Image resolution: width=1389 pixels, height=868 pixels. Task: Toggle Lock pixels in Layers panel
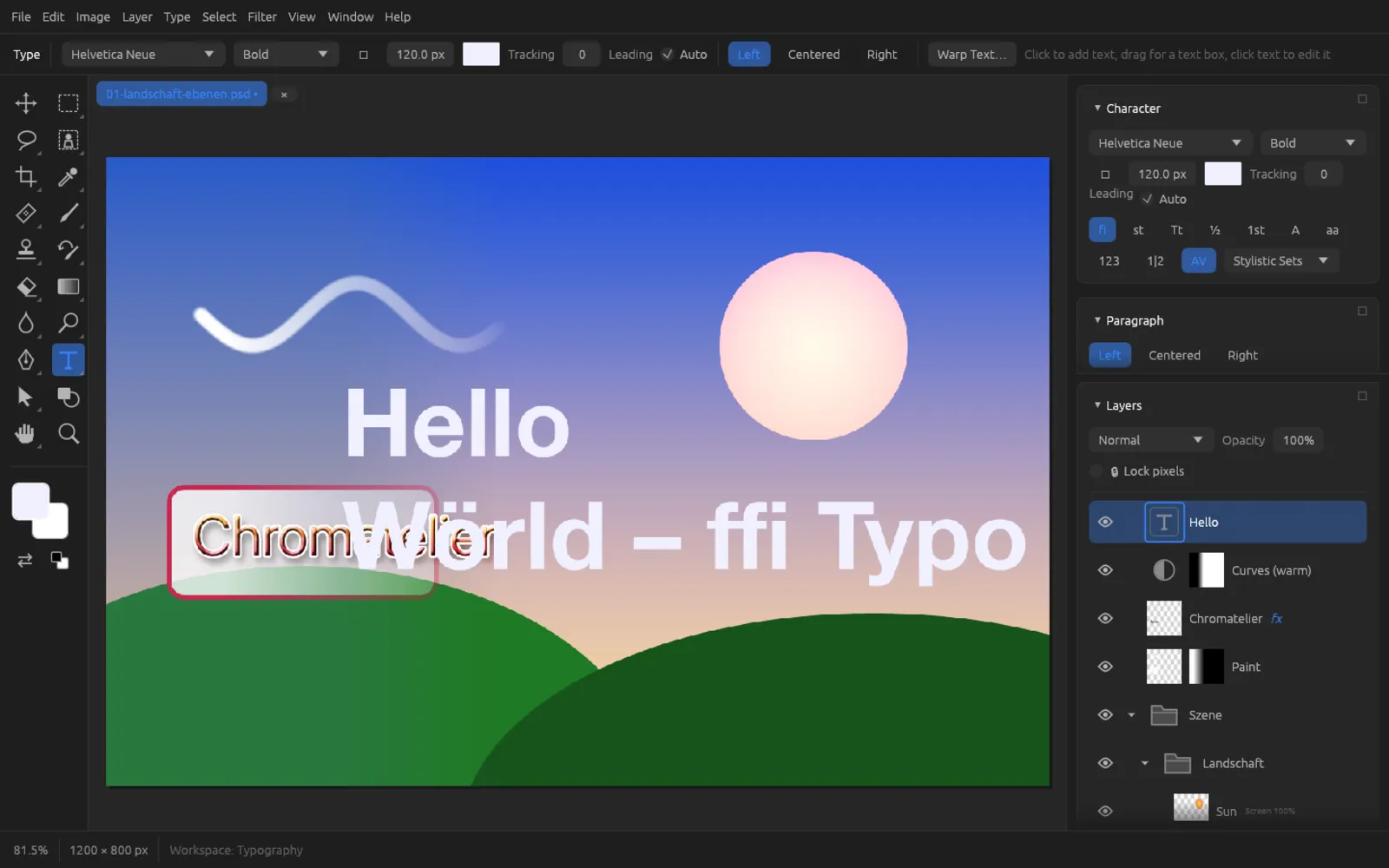[x=1096, y=471]
